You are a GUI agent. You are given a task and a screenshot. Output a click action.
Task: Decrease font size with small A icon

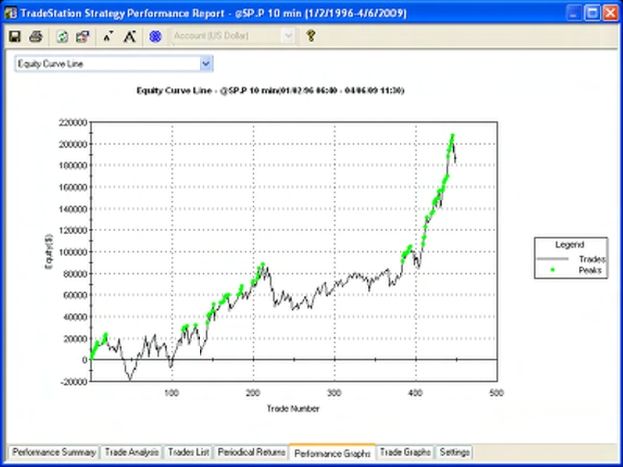(108, 37)
